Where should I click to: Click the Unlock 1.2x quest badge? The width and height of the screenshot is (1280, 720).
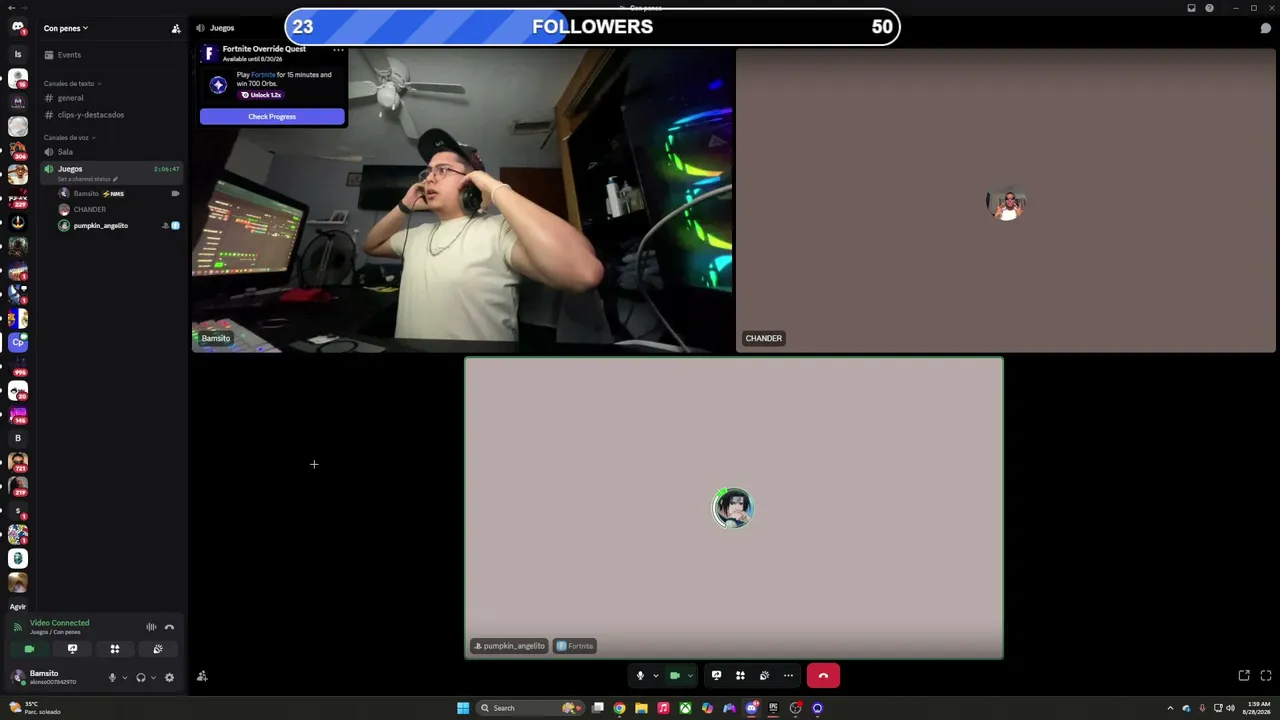[x=261, y=95]
